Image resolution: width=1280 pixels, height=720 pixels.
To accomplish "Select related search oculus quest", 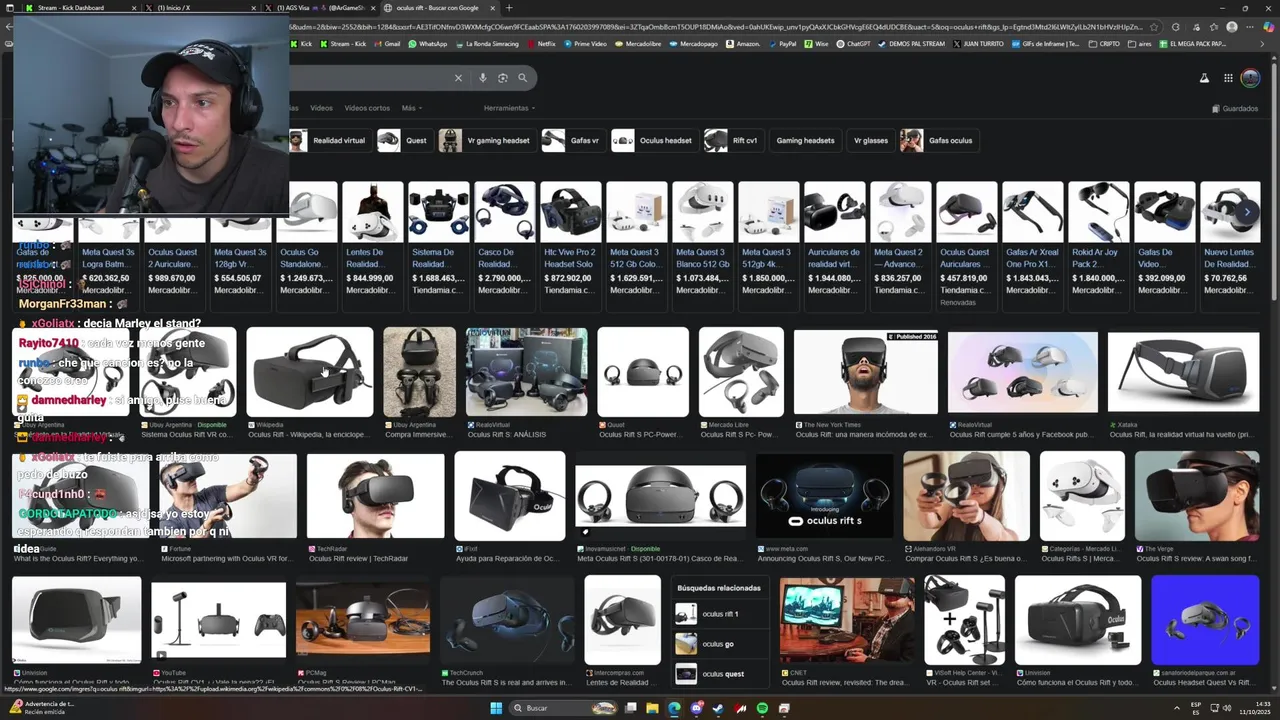I will point(718,674).
